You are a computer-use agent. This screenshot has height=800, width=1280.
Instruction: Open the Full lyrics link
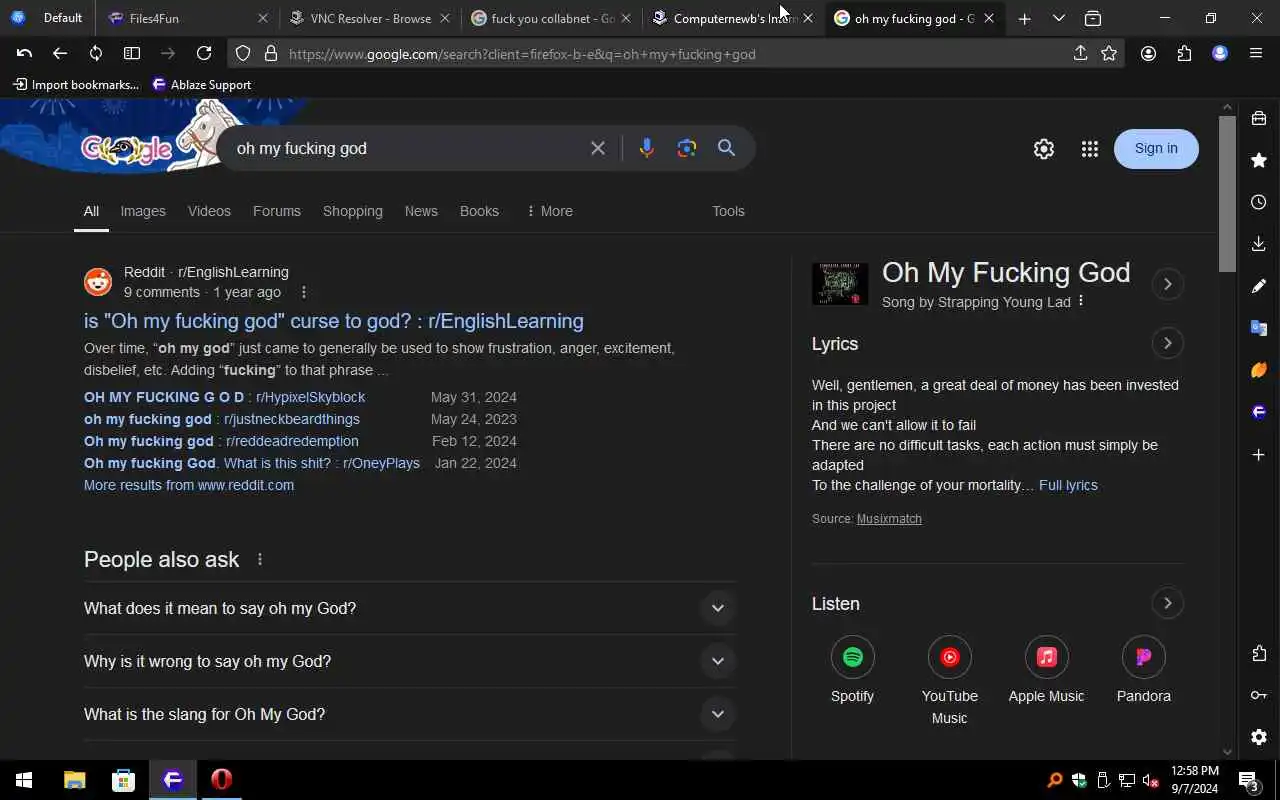1068,485
